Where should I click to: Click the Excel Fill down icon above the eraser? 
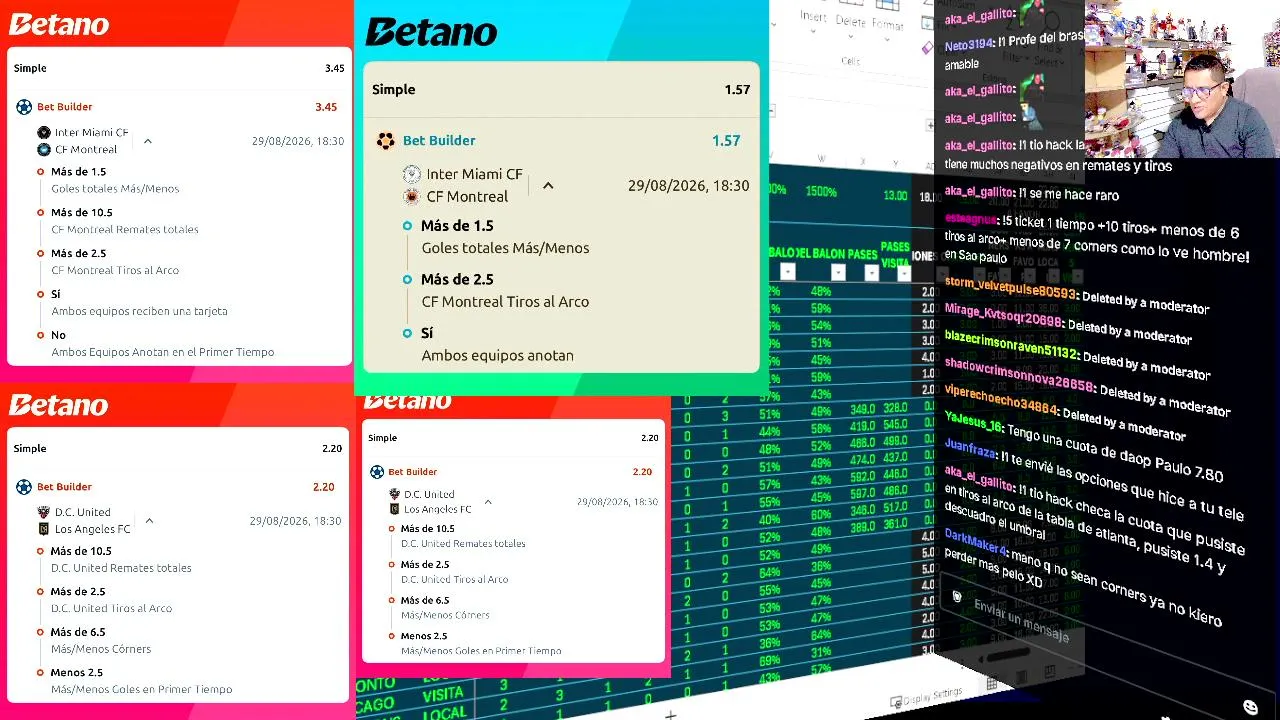tap(927, 22)
